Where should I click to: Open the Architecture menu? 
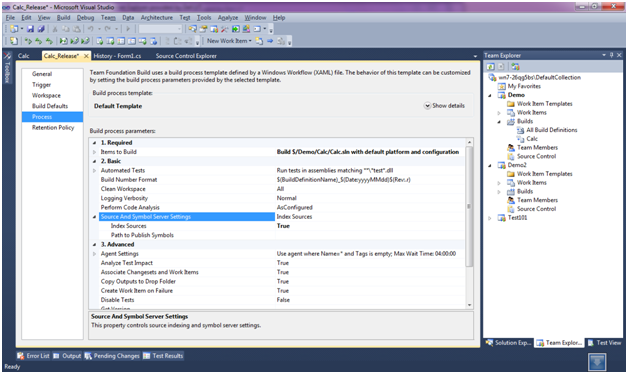tap(157, 18)
